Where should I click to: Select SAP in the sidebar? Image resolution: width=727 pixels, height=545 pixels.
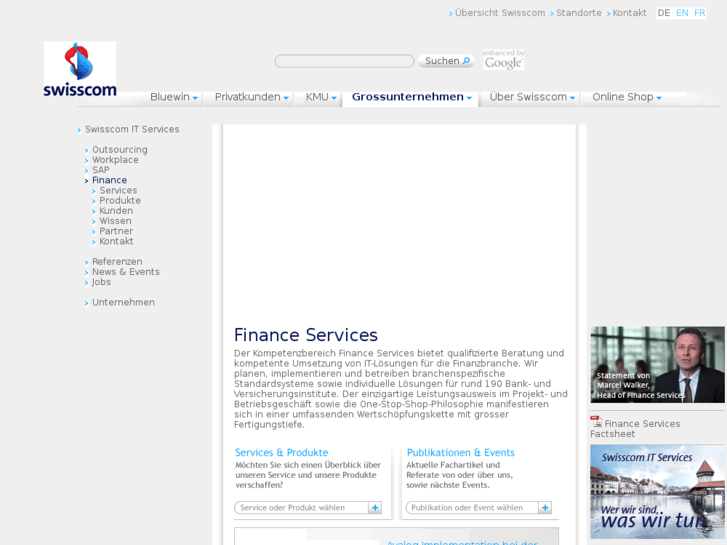101,170
